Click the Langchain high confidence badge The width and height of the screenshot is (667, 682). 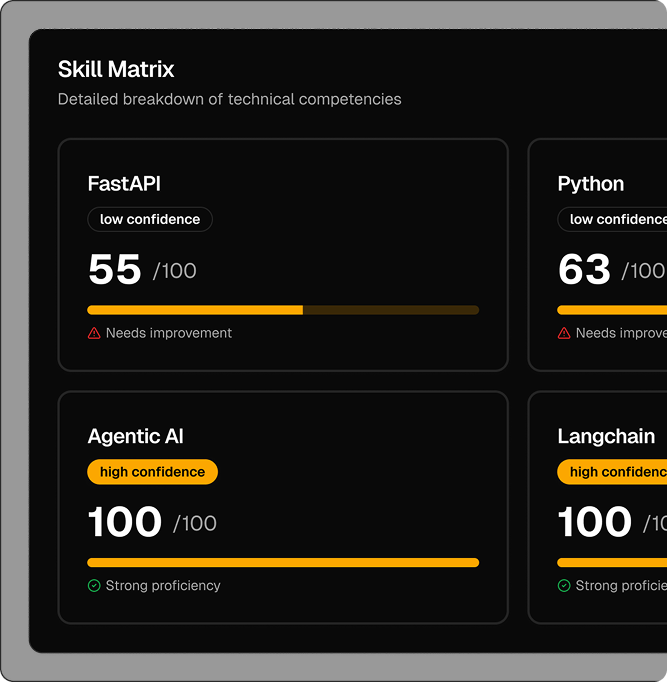tap(612, 472)
